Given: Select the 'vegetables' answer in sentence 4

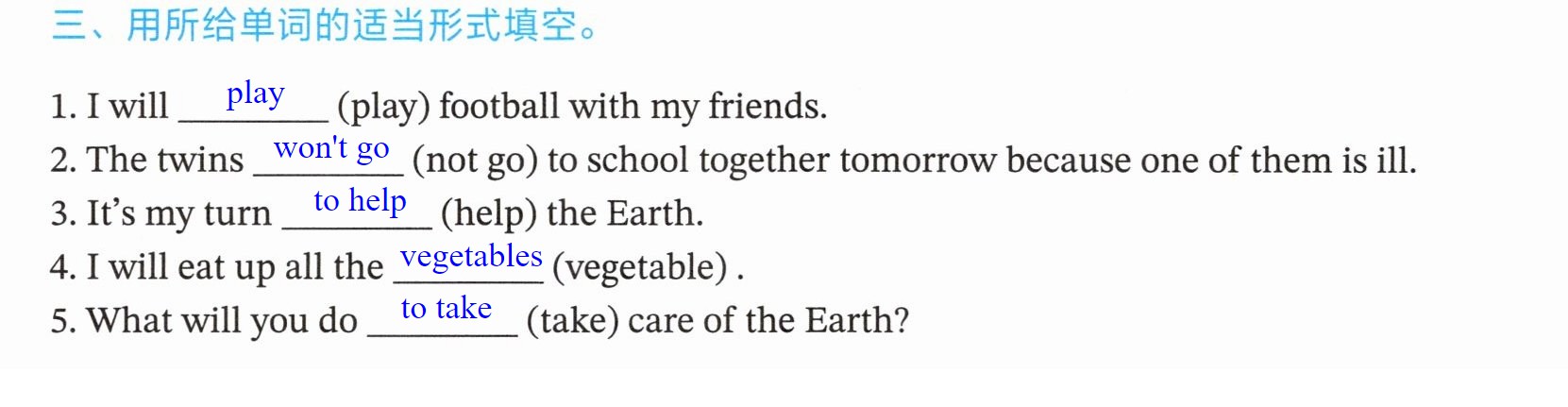Looking at the screenshot, I should coord(471,256).
